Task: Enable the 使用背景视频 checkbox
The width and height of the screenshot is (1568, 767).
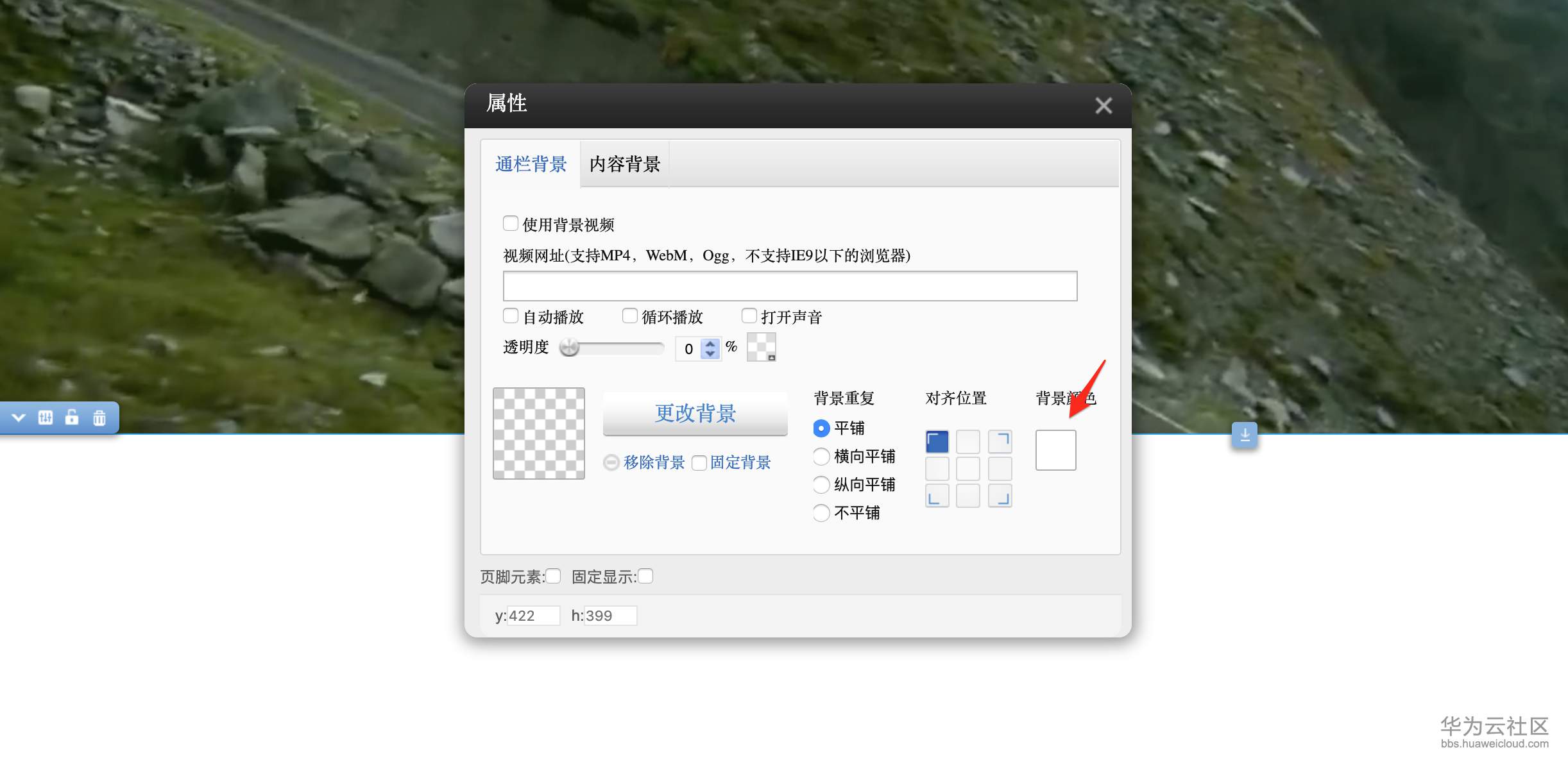Action: tap(511, 223)
